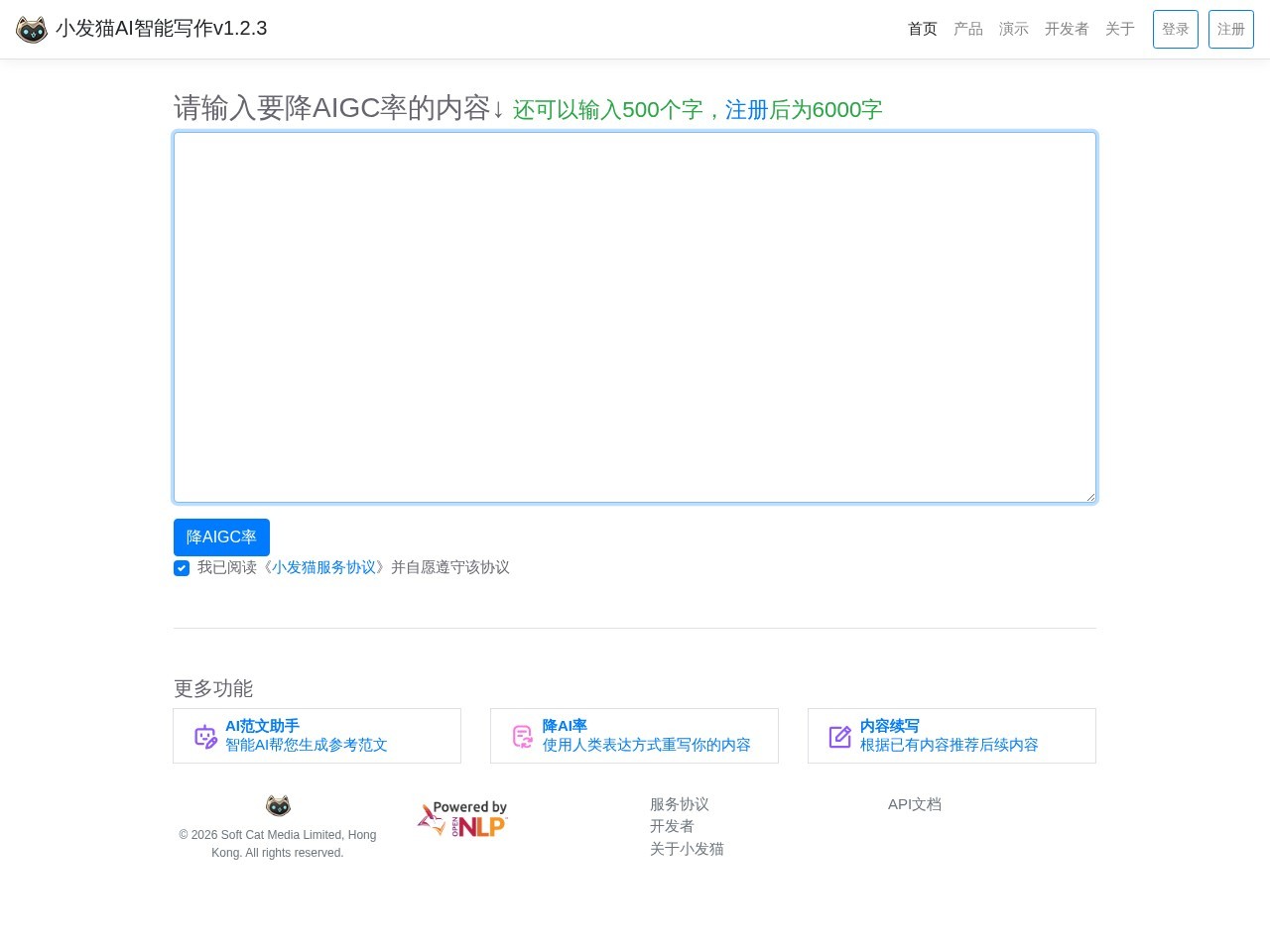The width and height of the screenshot is (1270, 952).
Task: Click the 降AI率 rewrite icon
Action: coord(523,736)
